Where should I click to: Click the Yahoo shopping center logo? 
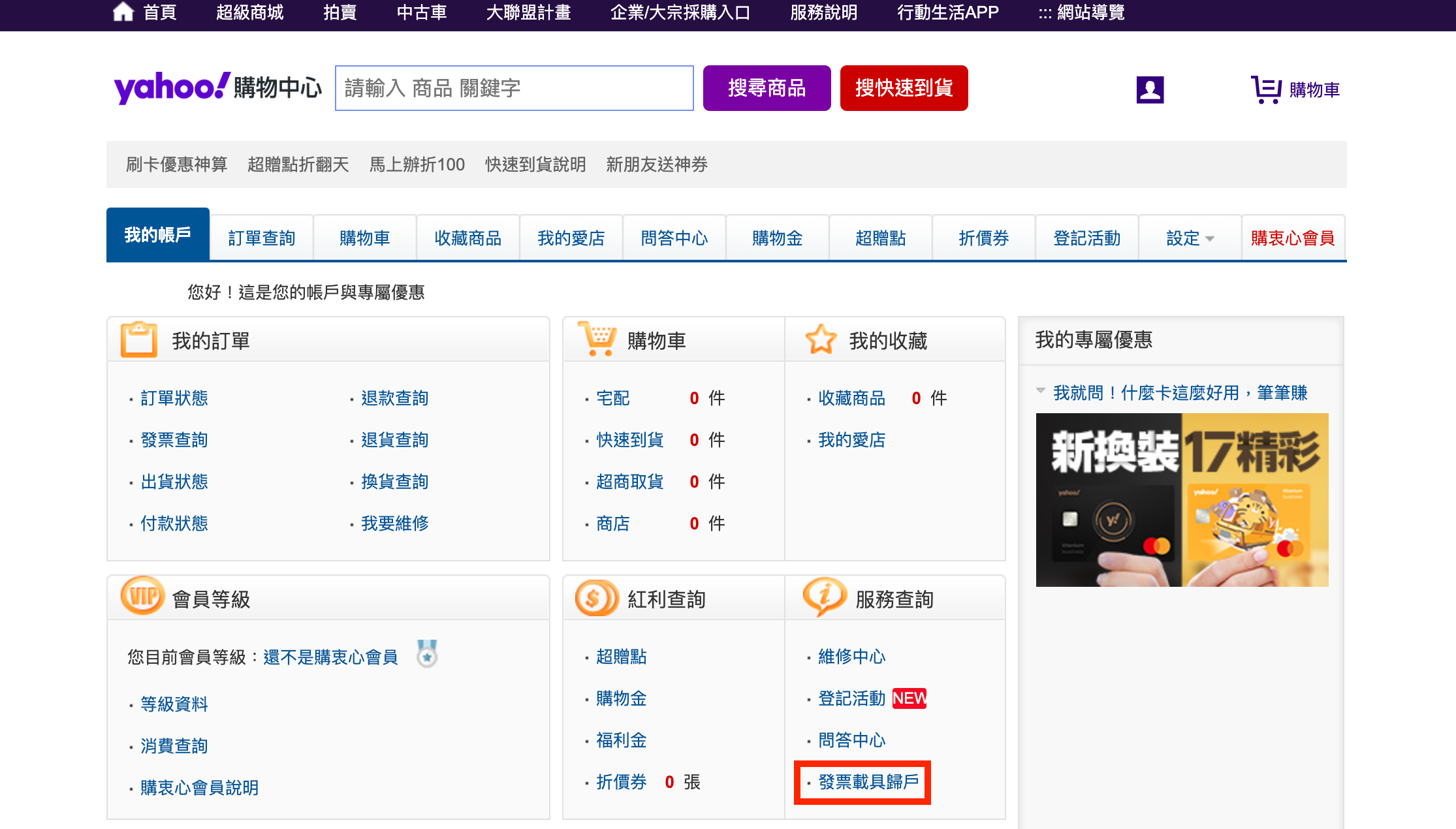218,87
